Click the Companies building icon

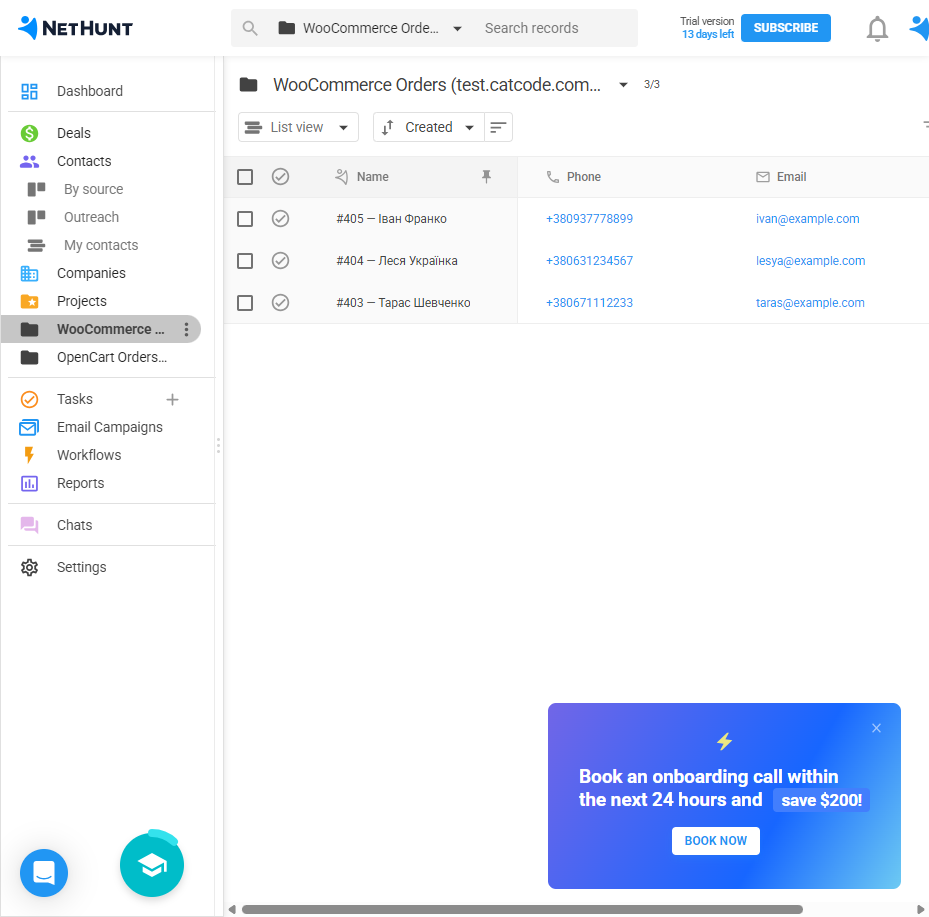[x=29, y=273]
